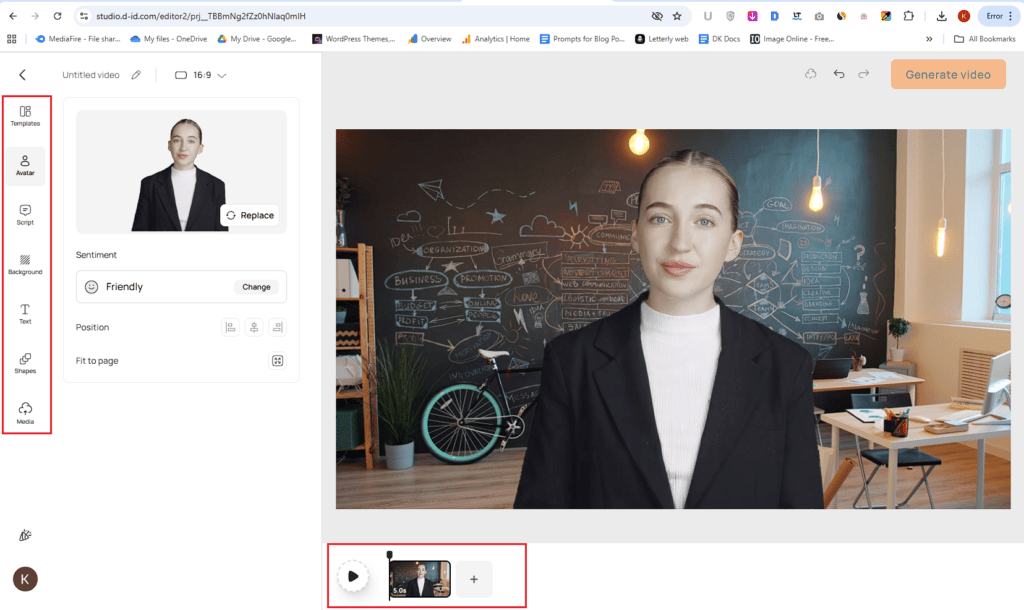Align avatar position to the right
Viewport: 1024px width, 610px height.
(278, 327)
